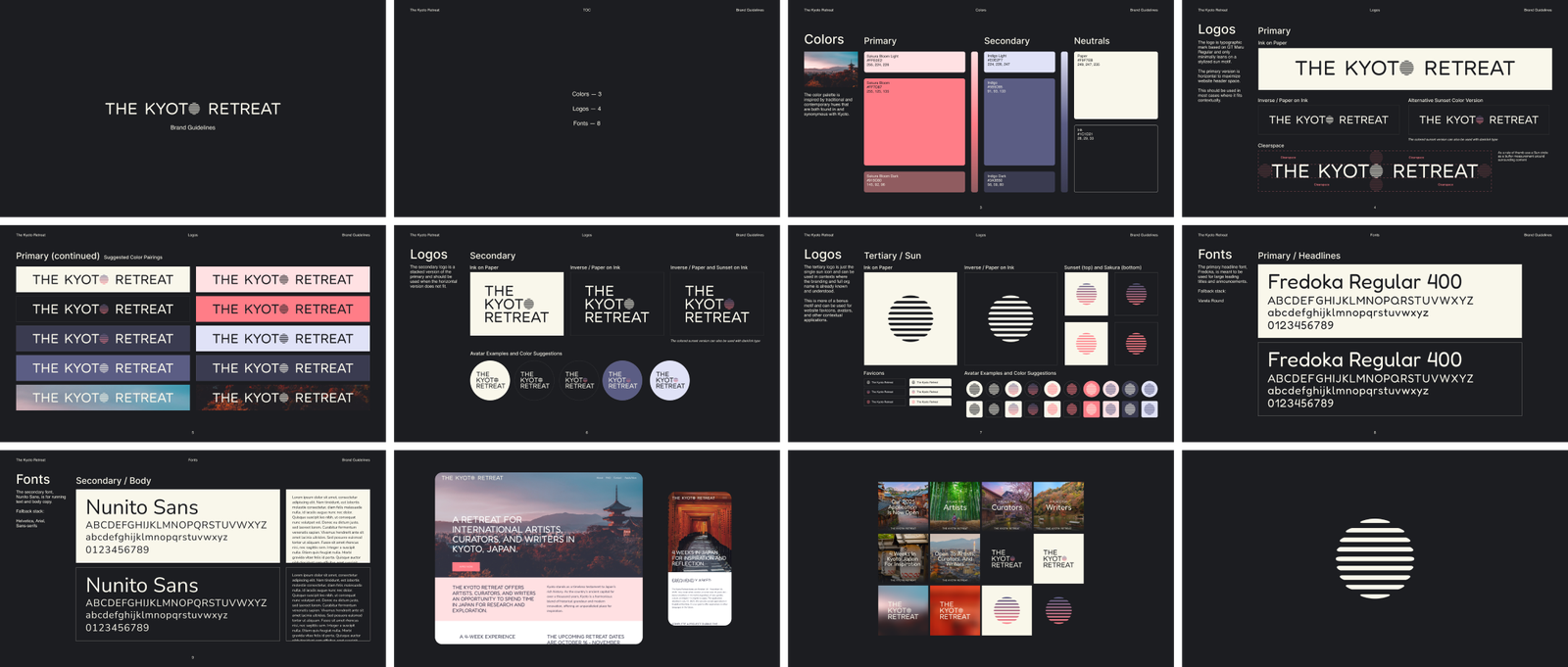Click the Sakura sun icon on paper tile
1568x667 pixels.
1086,343
